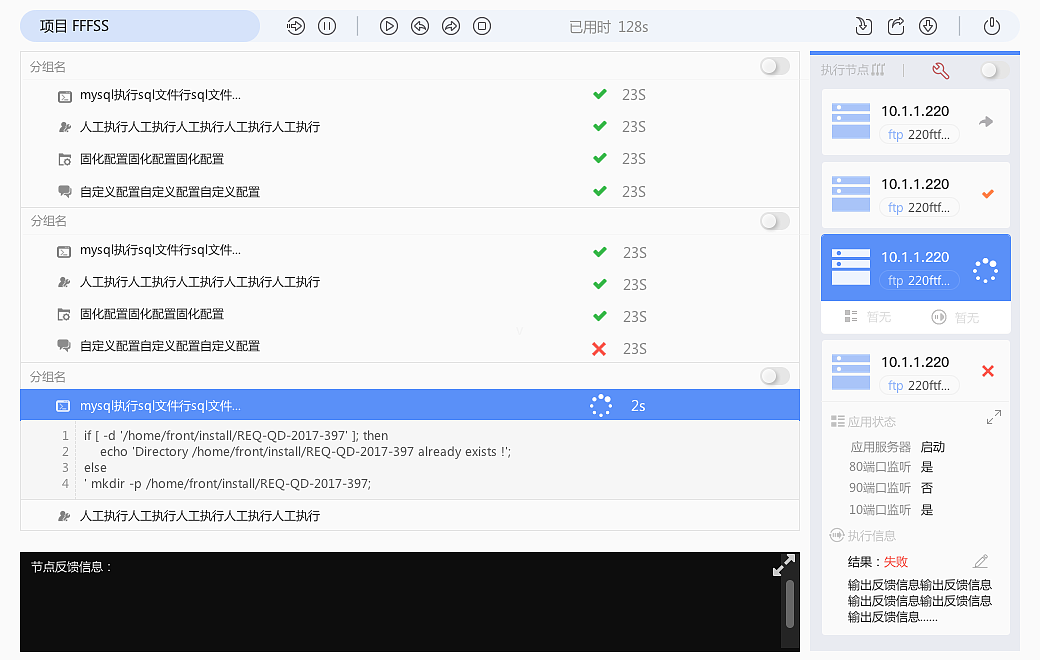Viewport: 1040px width, 660px height.
Task: Stop execution with the stop icon
Action: pyautogui.click(x=482, y=27)
